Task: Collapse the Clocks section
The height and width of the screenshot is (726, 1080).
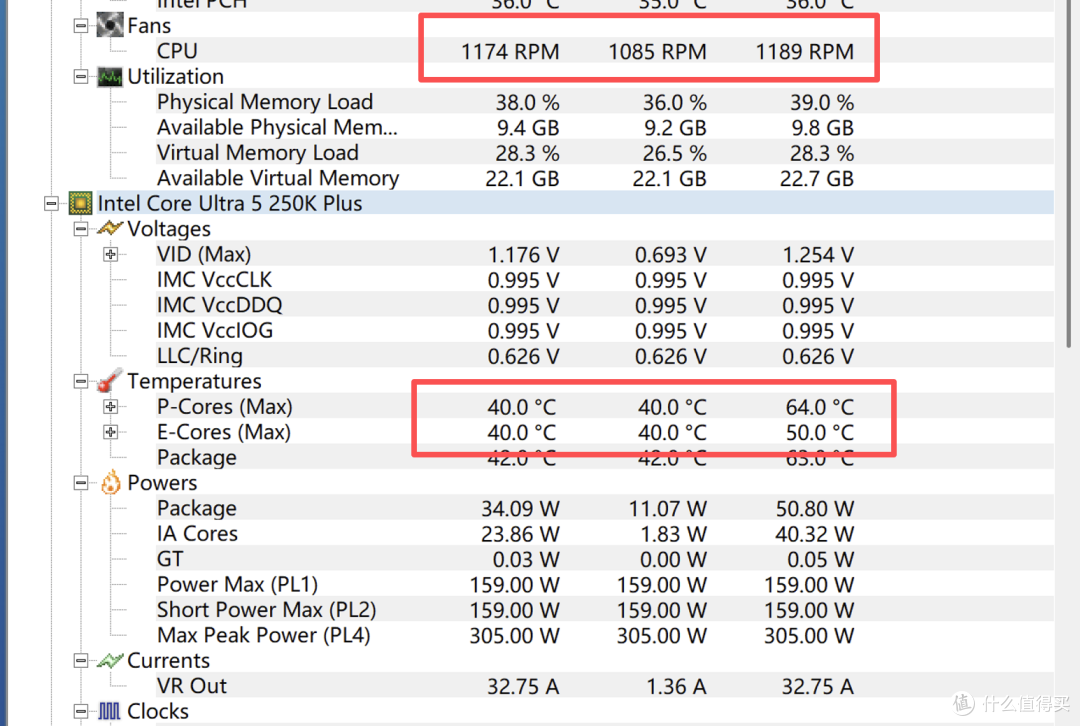Action: click(81, 711)
